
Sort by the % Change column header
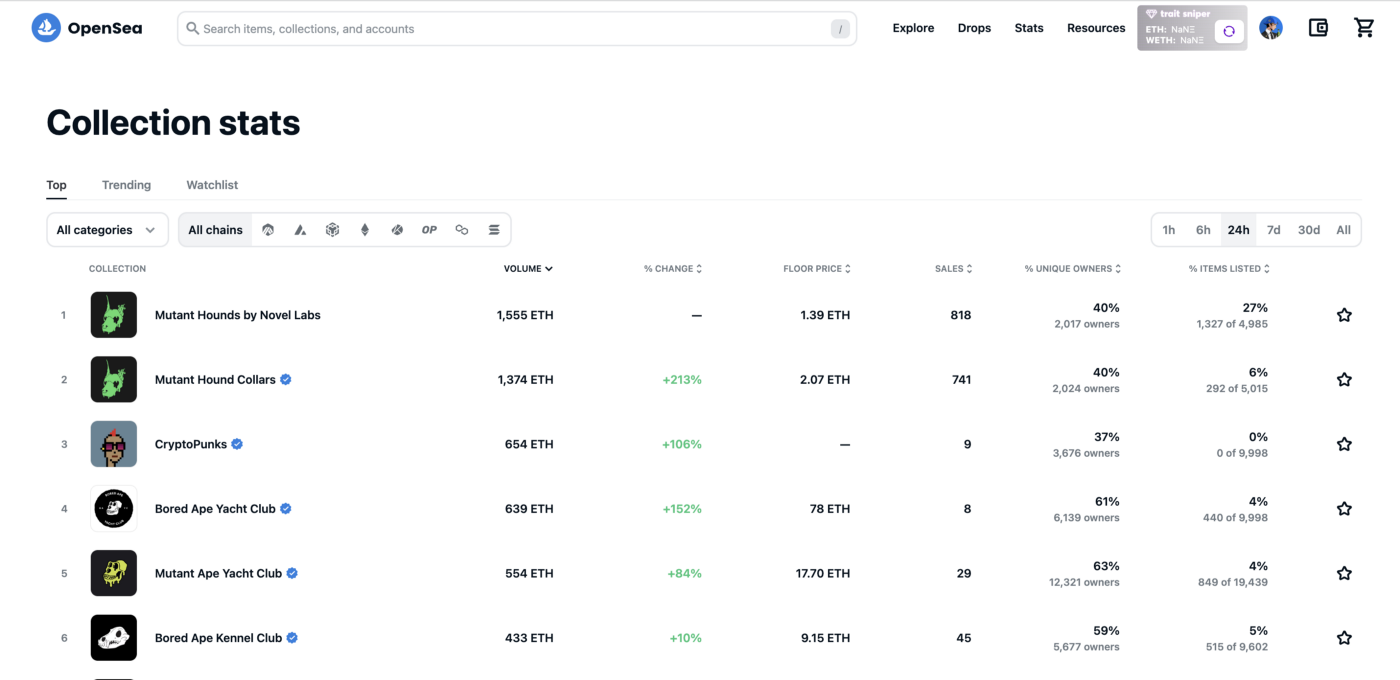(x=673, y=269)
